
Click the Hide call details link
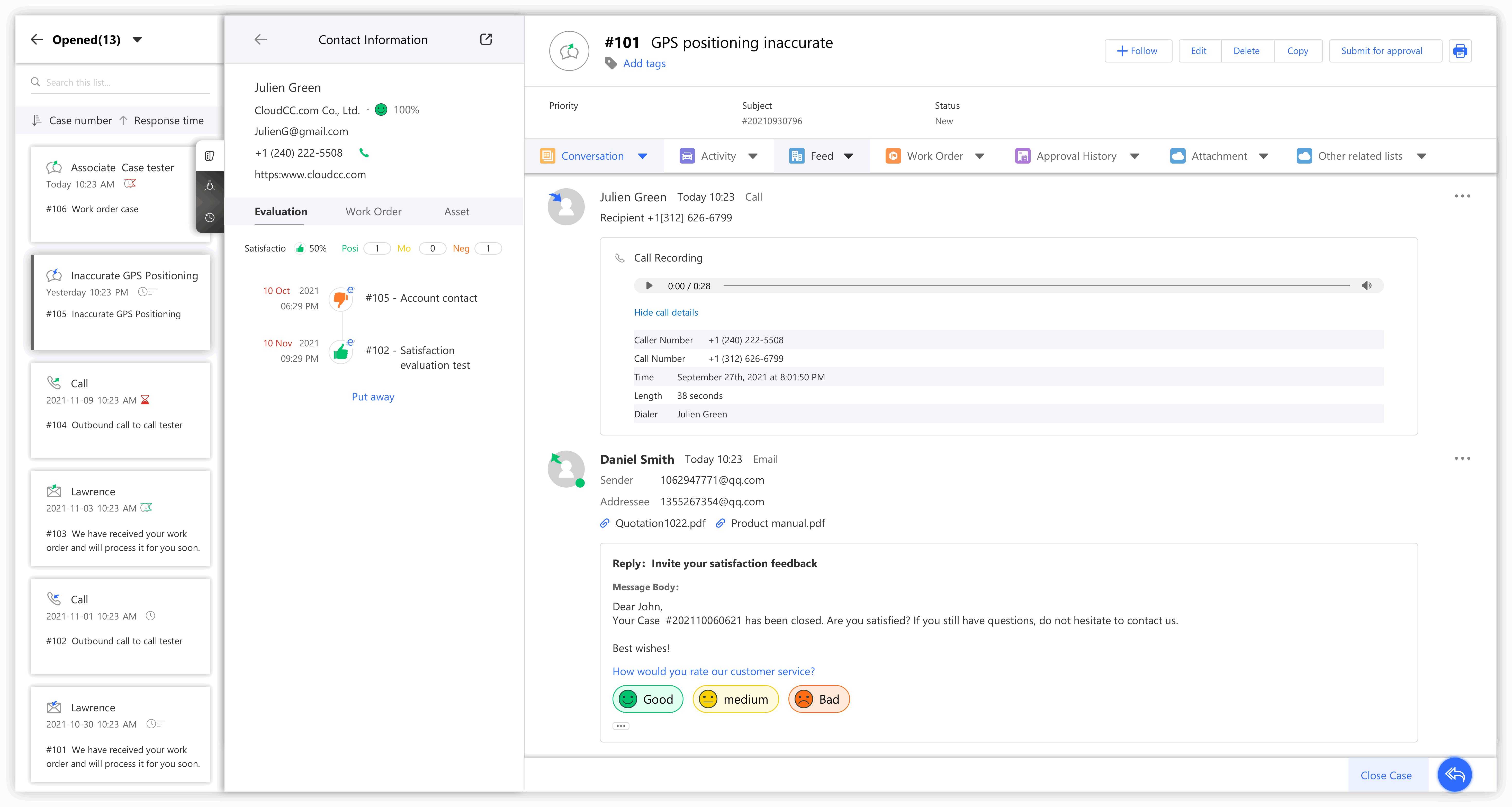665,312
